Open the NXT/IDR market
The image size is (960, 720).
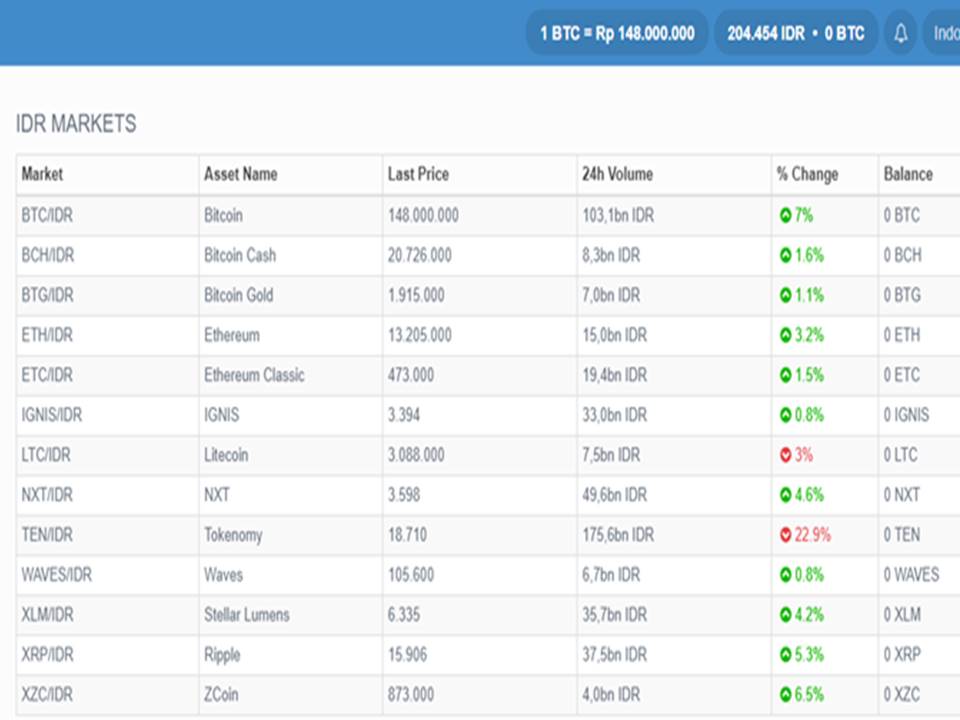tap(47, 495)
